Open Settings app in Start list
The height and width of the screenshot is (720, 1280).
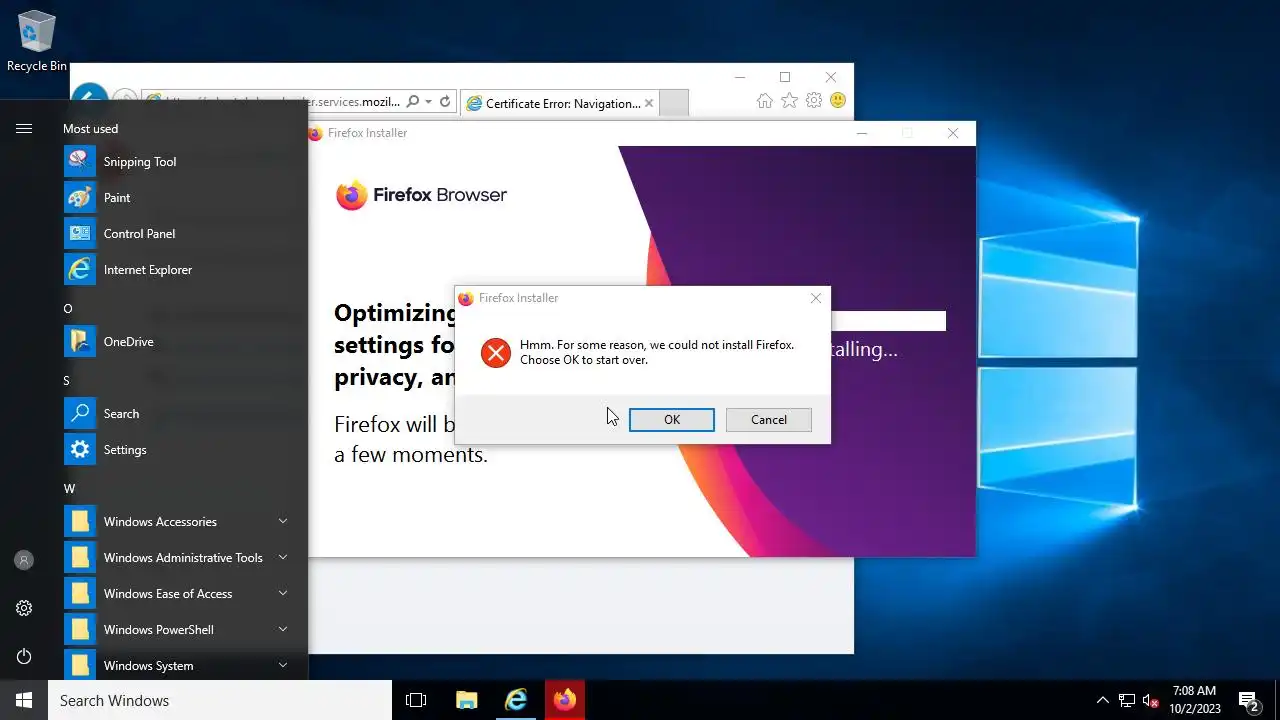(x=180, y=449)
